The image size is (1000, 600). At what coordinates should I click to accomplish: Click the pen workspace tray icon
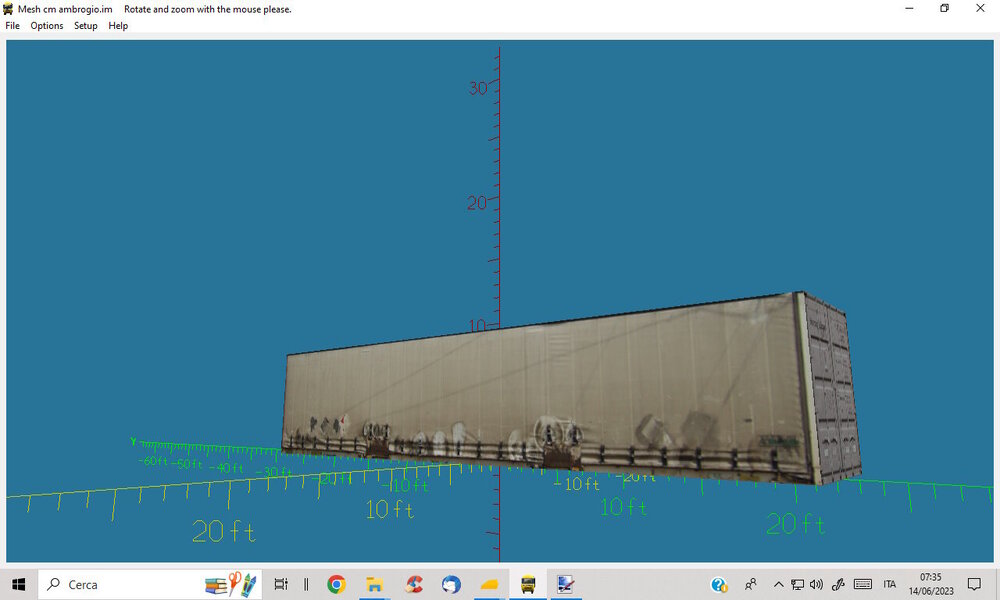pos(838,584)
